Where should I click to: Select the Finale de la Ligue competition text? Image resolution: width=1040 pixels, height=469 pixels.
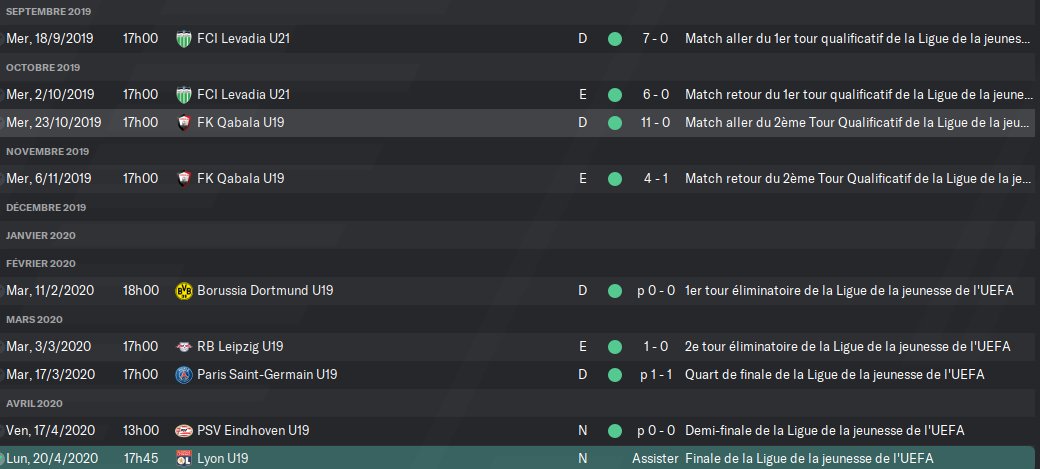point(809,458)
